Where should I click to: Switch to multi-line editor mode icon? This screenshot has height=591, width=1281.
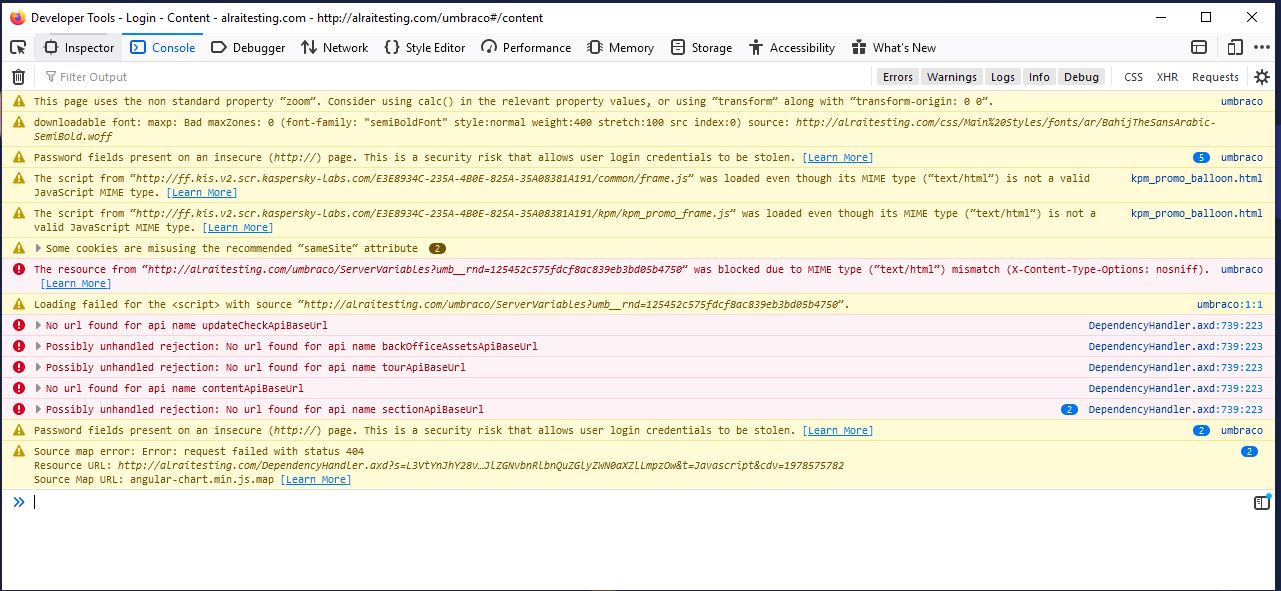click(1262, 503)
